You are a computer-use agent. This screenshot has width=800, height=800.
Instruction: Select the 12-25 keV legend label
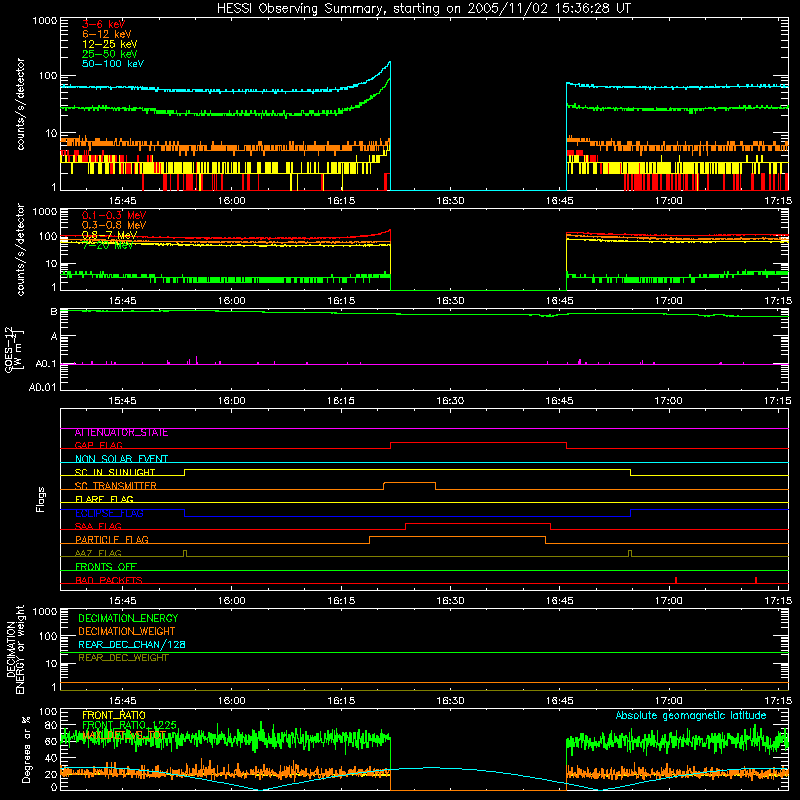[x=109, y=44]
